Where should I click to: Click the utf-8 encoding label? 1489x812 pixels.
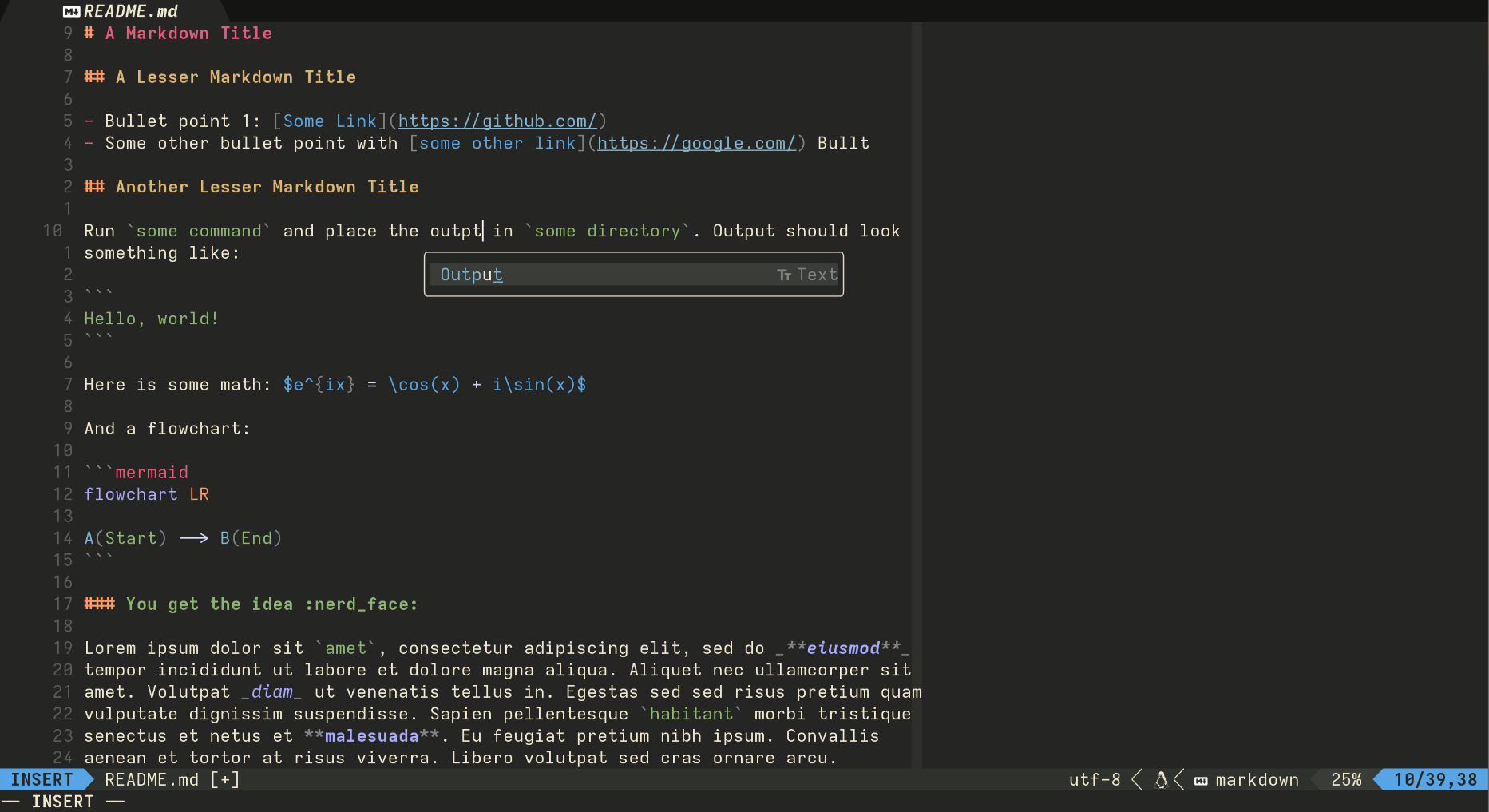(1095, 780)
